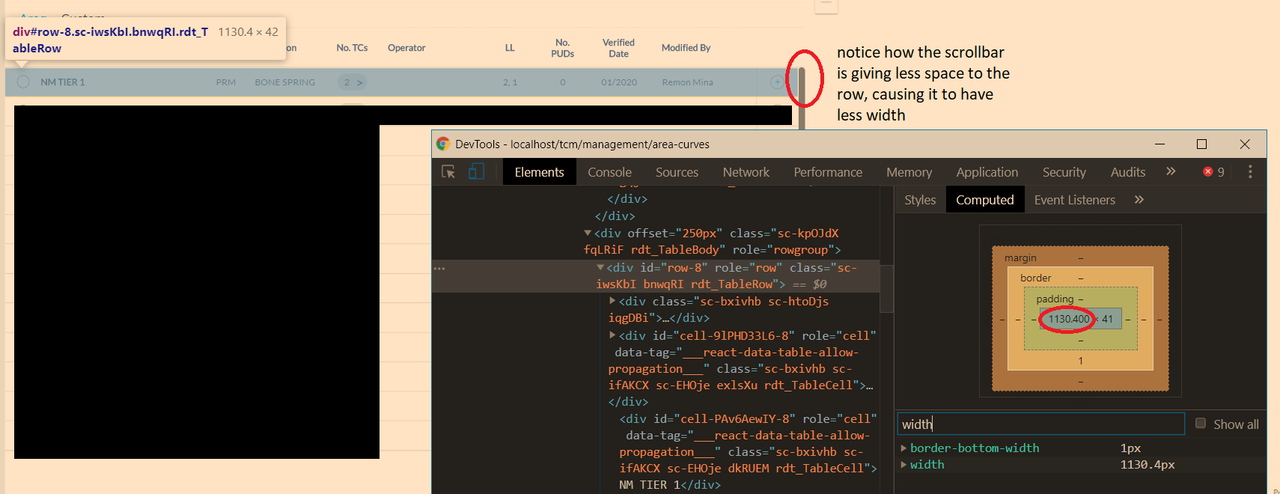The width and height of the screenshot is (1280, 494).
Task: Expand the cell-9lPHD33L6-8 div node
Action: pos(613,335)
